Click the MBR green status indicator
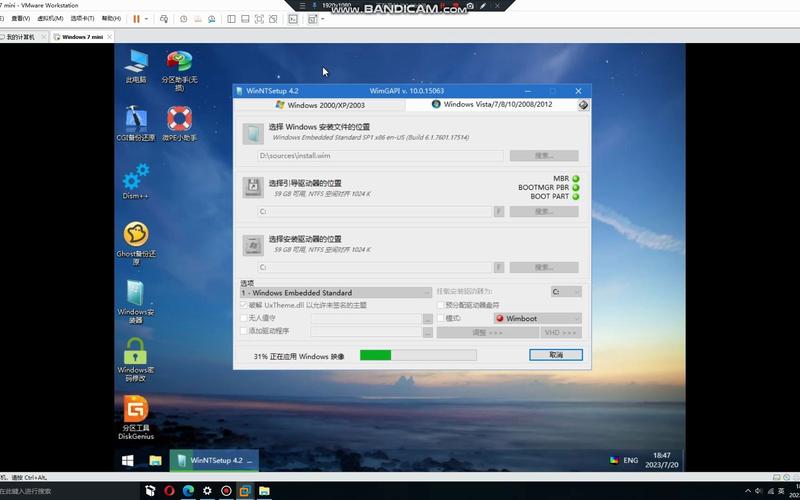The height and width of the screenshot is (500, 800). 576,179
